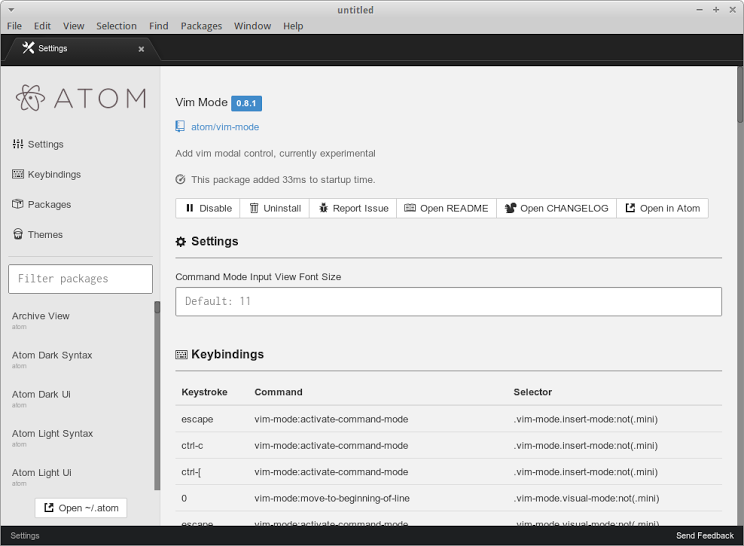Click the keyboard icon next to Keybindings heading
The image size is (744, 546).
pyautogui.click(x=181, y=354)
